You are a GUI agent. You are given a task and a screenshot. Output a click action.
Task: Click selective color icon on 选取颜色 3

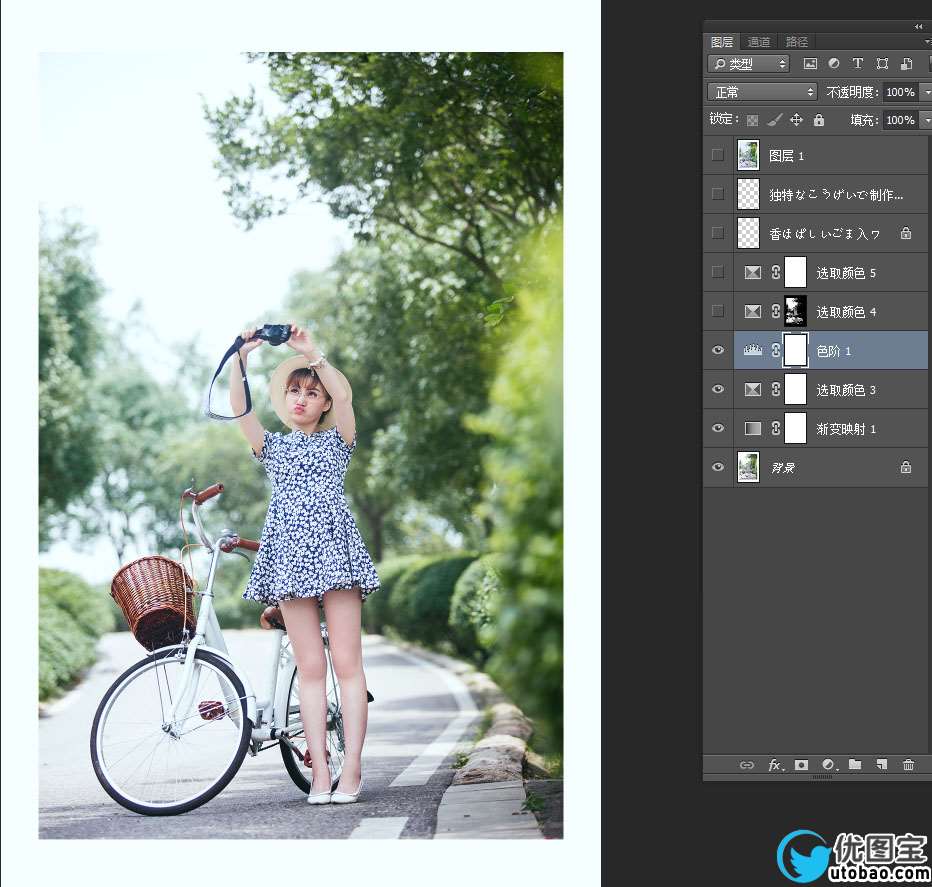[752, 389]
